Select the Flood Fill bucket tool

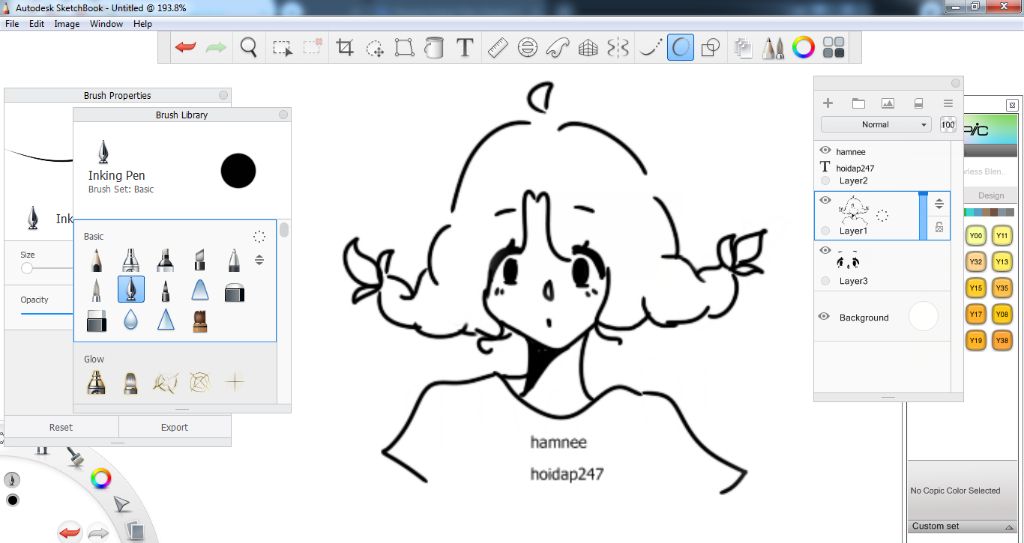coord(434,47)
